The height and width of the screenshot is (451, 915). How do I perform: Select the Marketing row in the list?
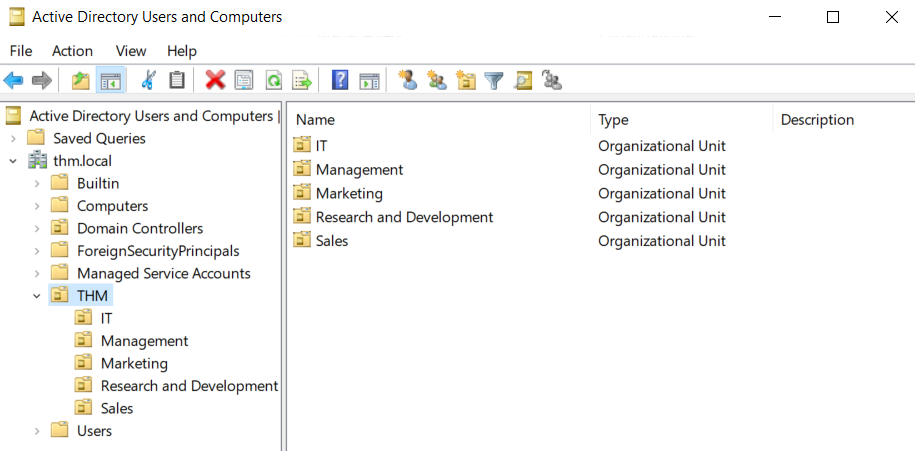(x=349, y=194)
